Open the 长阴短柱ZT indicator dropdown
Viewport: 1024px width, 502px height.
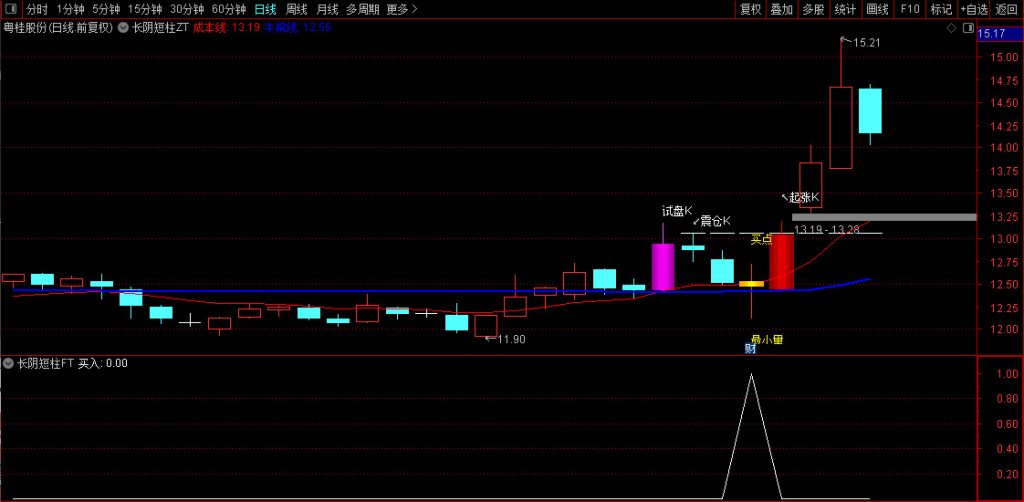[124, 28]
